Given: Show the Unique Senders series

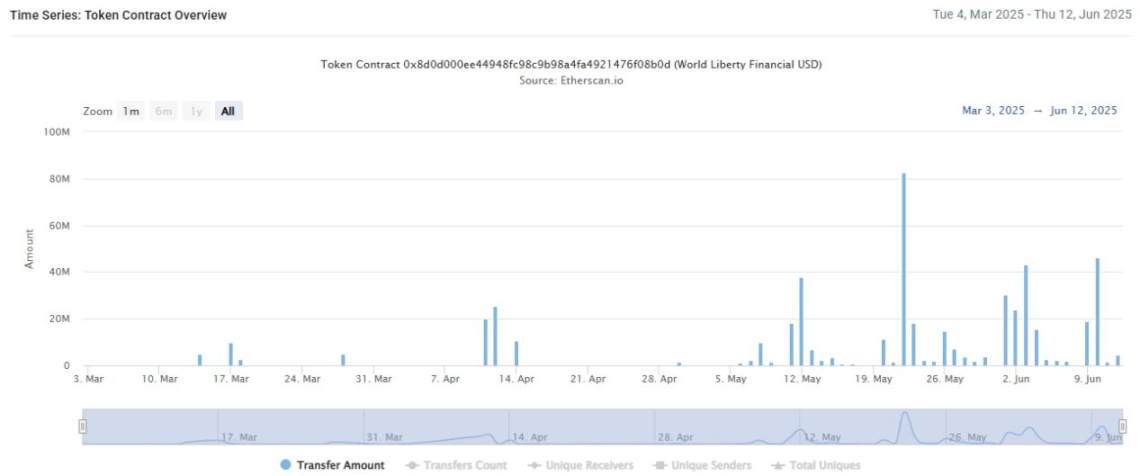Looking at the screenshot, I should [702, 465].
